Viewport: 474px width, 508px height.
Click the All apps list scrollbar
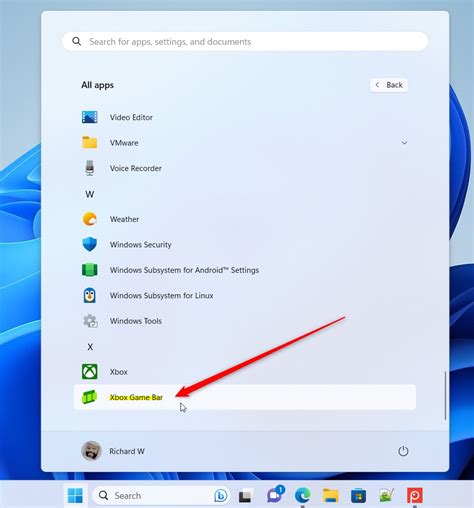pos(445,395)
